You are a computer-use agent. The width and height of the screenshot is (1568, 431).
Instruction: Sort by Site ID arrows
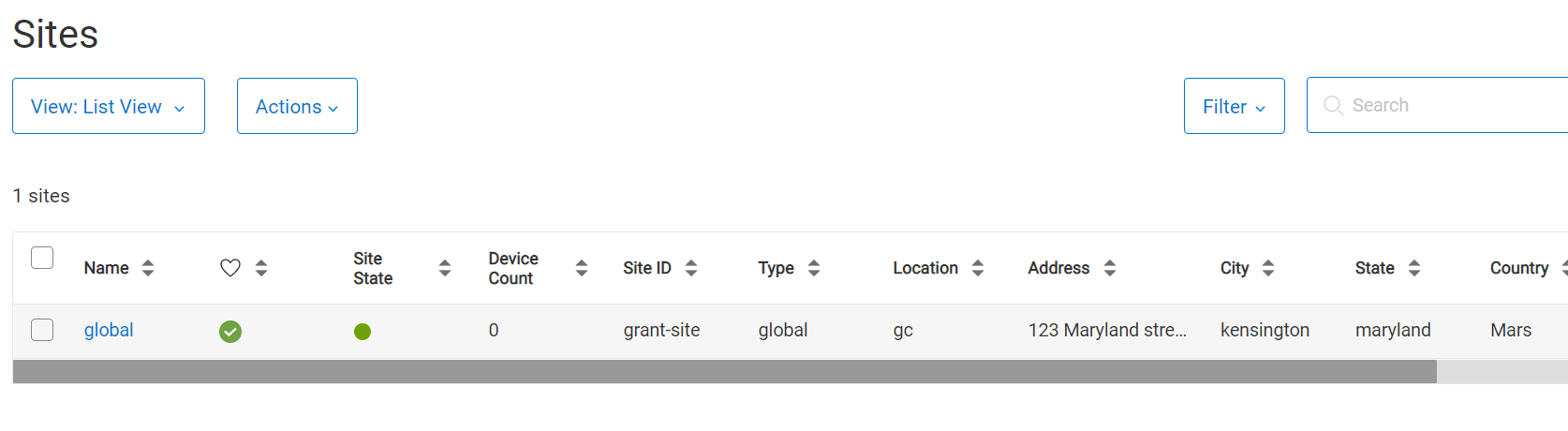(x=691, y=268)
